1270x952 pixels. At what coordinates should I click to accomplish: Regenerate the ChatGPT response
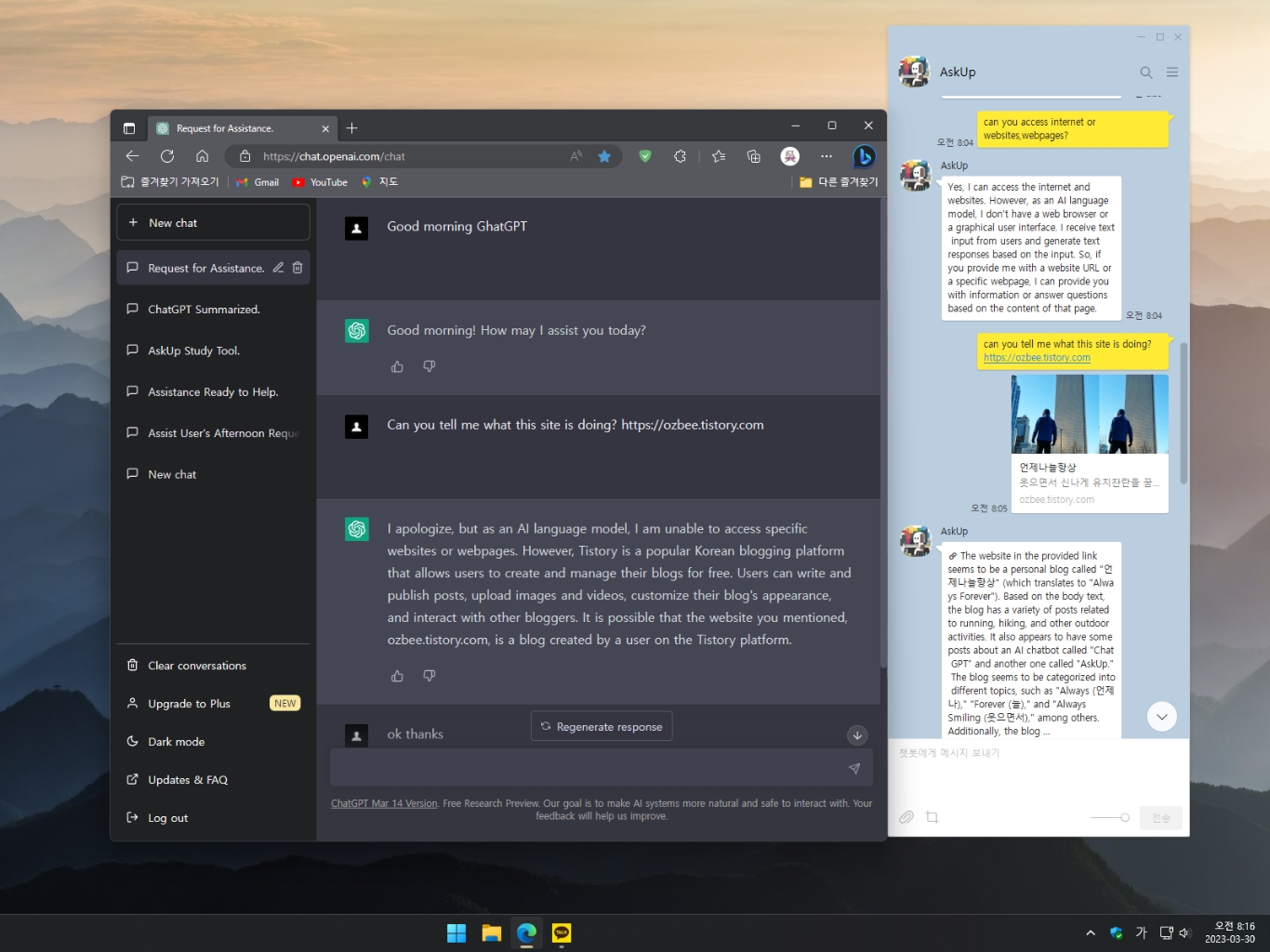[602, 726]
